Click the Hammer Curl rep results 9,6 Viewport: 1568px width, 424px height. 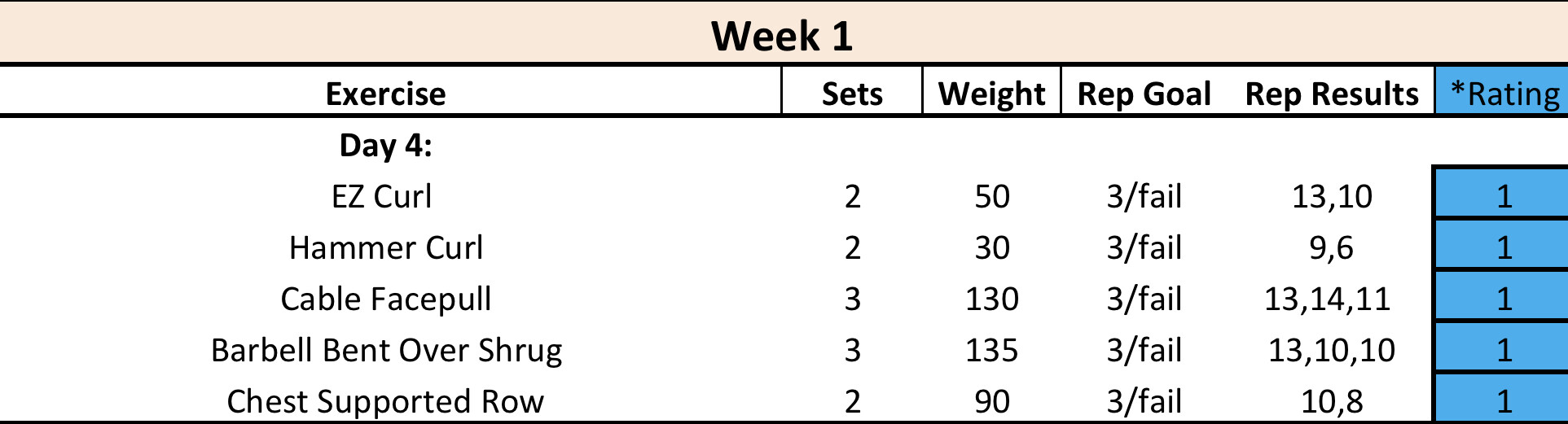(1331, 247)
